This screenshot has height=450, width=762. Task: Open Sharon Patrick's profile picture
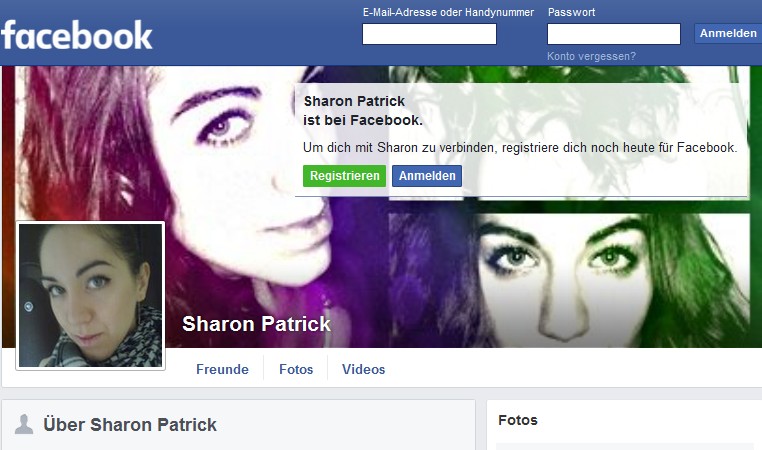(90, 295)
